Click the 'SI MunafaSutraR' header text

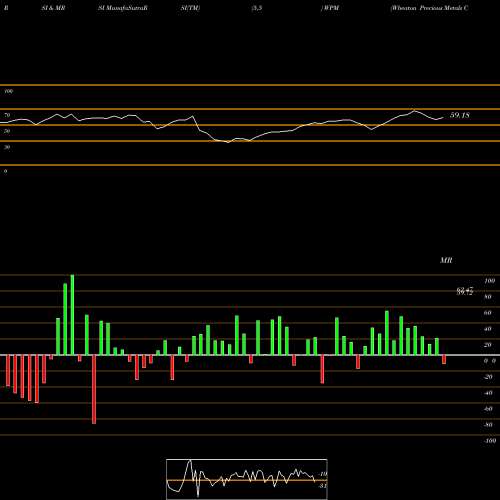click(x=123, y=8)
